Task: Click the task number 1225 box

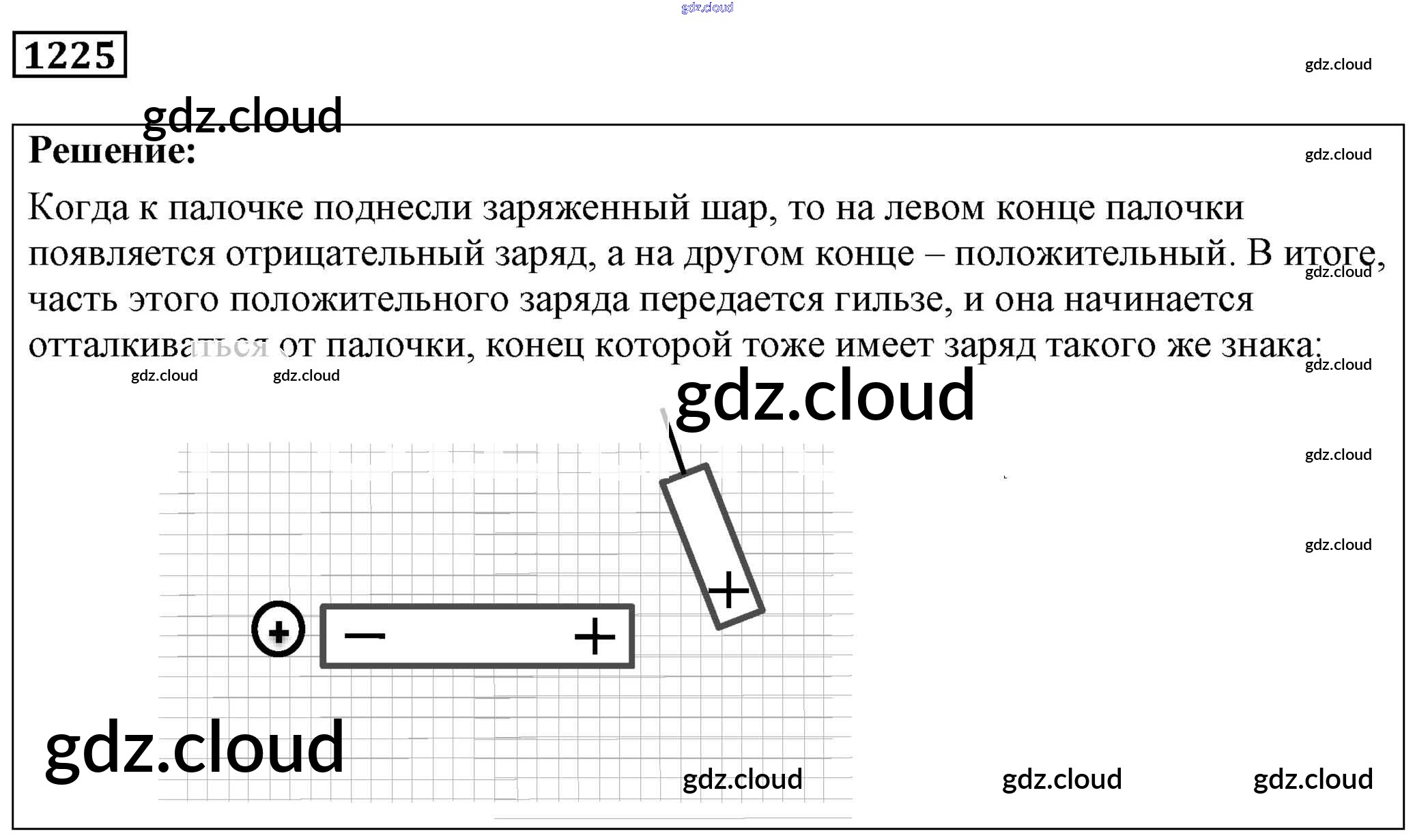Action: point(70,55)
